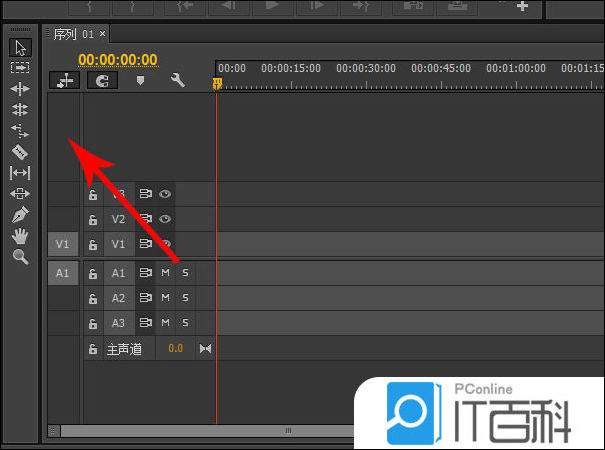
Task: Toggle sync lock on V1 track
Action: coord(145,244)
